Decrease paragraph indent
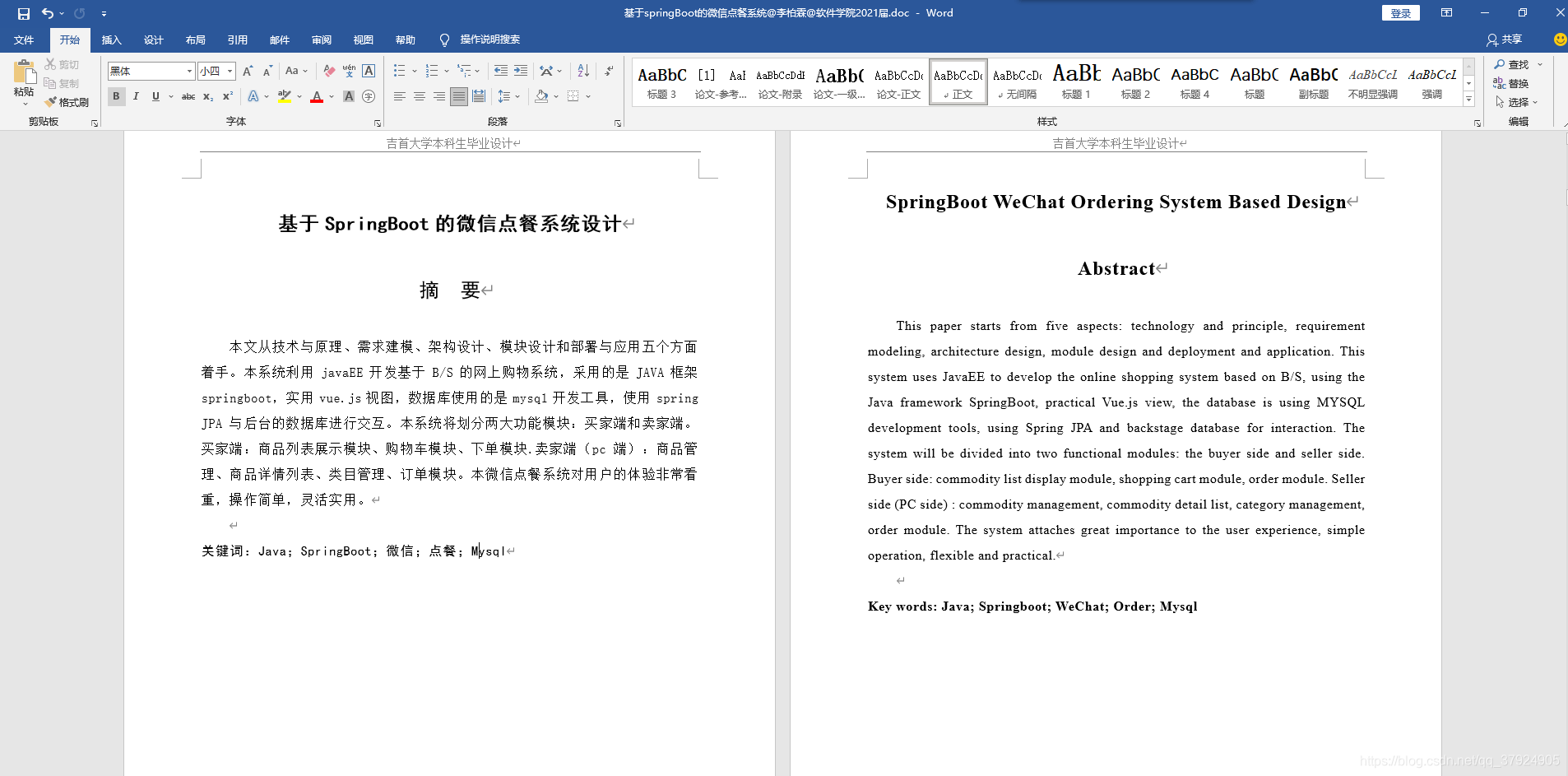This screenshot has height=776, width=1568. click(501, 71)
